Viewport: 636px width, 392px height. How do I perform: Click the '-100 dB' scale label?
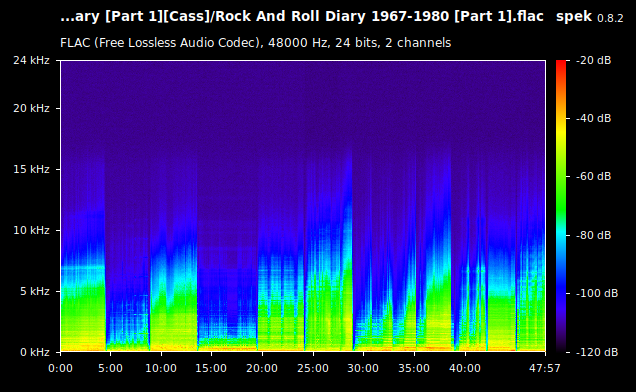[597, 293]
